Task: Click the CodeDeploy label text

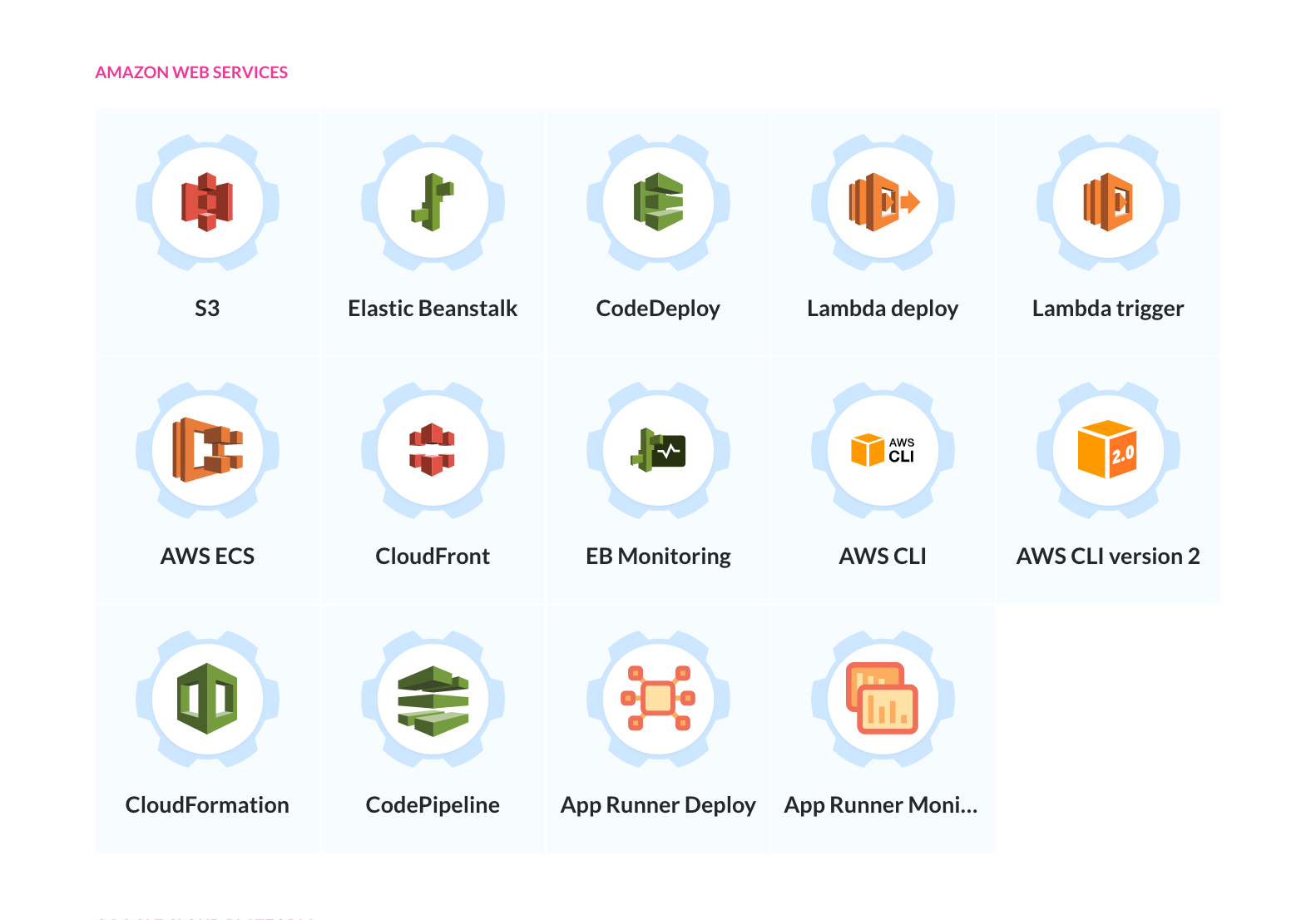Action: [658, 309]
